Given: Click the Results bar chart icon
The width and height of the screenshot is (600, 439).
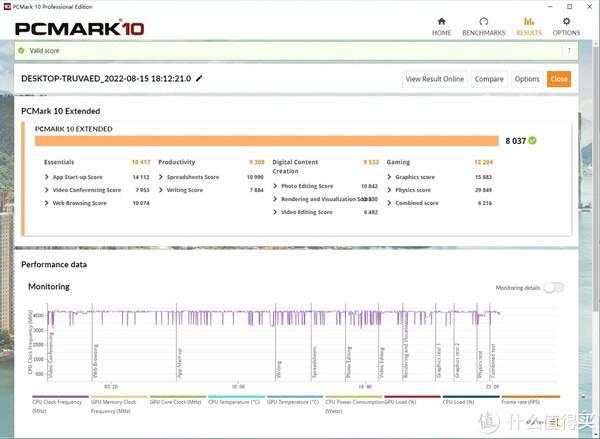Looking at the screenshot, I should click(529, 21).
